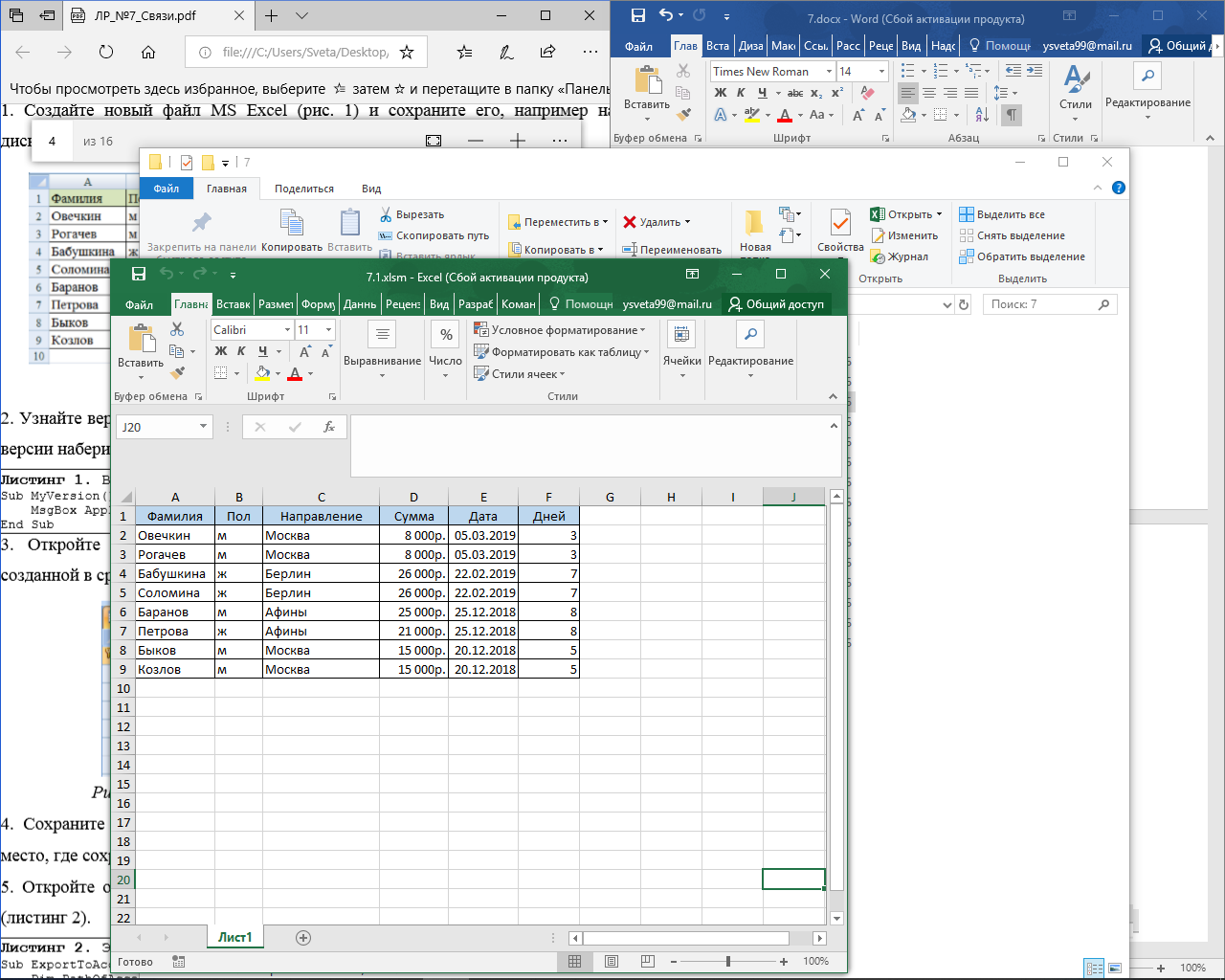Viewport: 1225px width, 980px height.
Task: Switch Excel to Page Layout view
Action: [612, 961]
